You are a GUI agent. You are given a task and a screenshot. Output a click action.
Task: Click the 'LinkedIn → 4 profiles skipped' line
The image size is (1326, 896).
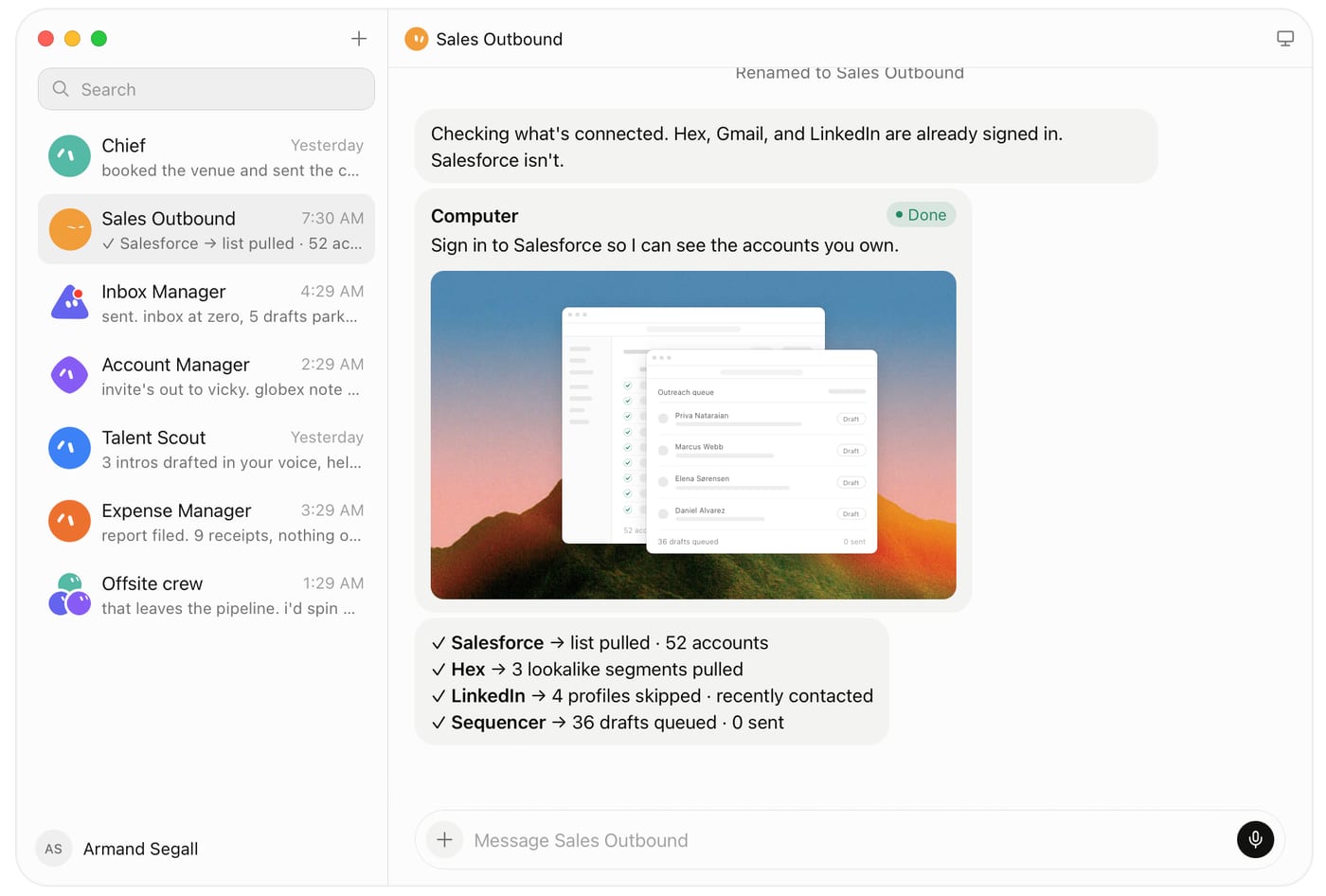coord(653,696)
